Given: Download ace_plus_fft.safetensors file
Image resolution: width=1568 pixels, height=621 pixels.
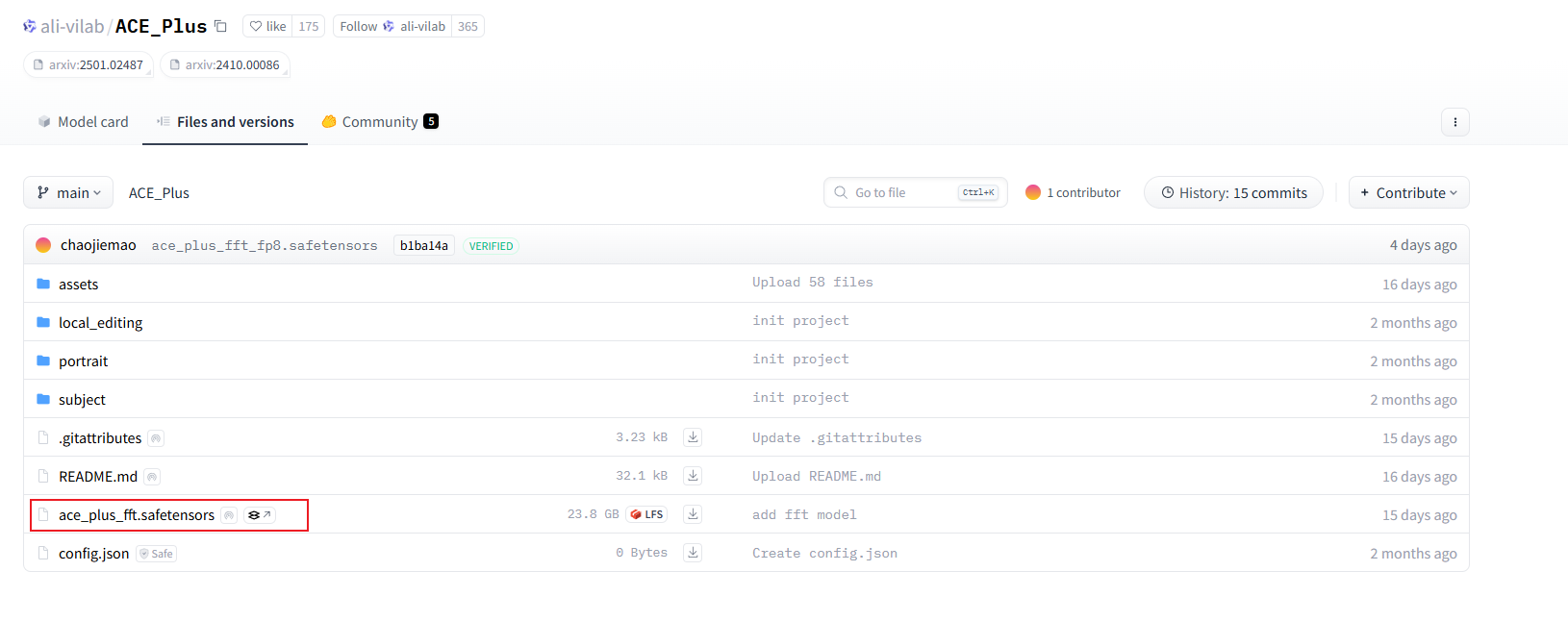Looking at the screenshot, I should 692,514.
